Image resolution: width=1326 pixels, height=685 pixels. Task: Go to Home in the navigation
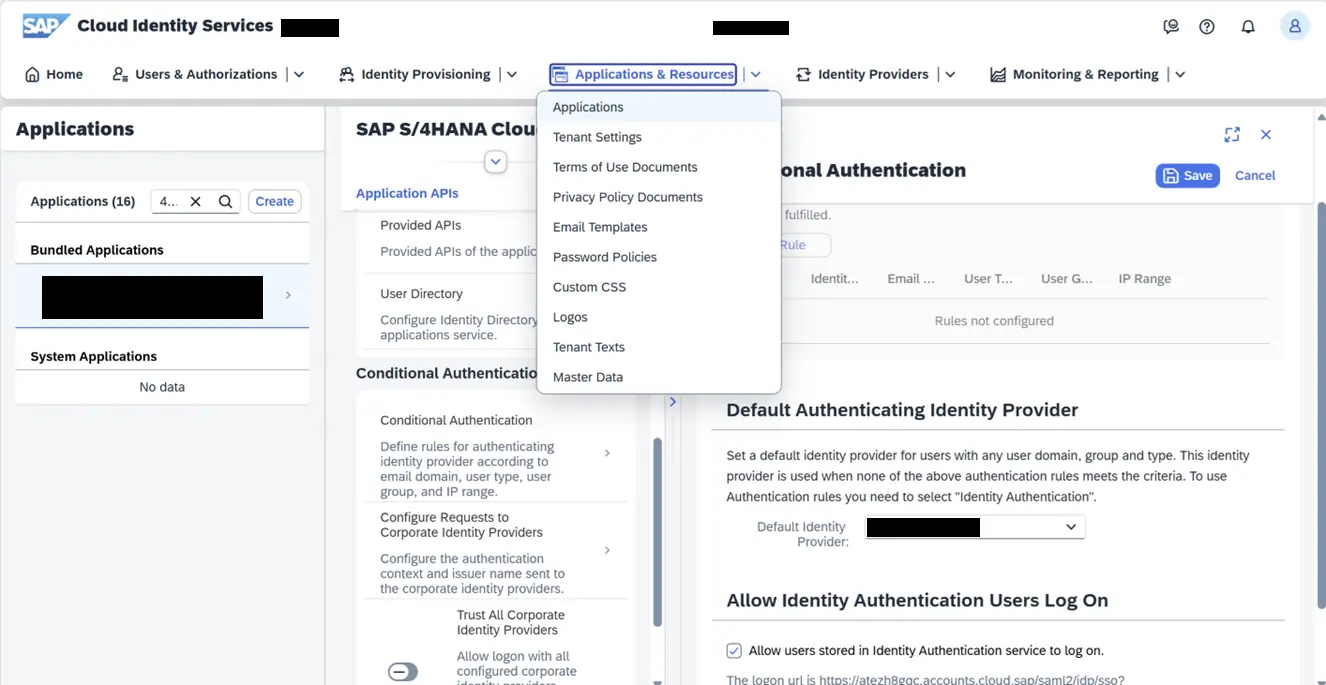54,74
